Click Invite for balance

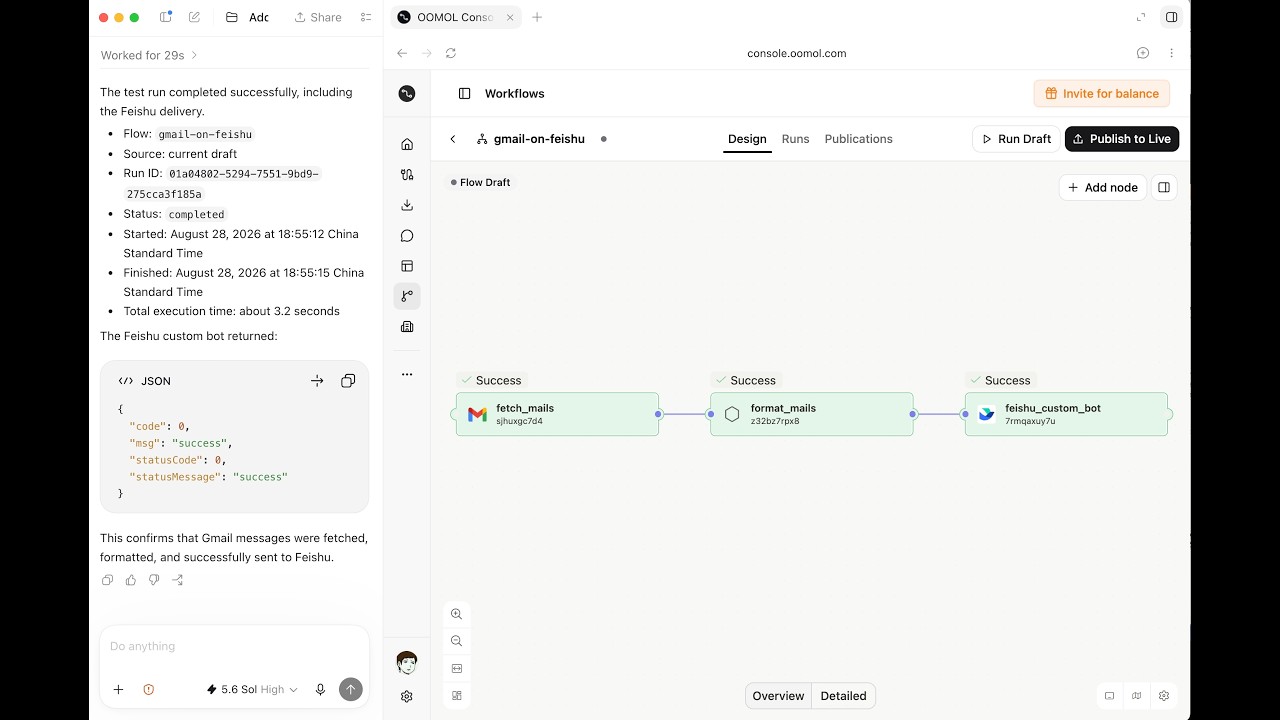tap(1102, 94)
